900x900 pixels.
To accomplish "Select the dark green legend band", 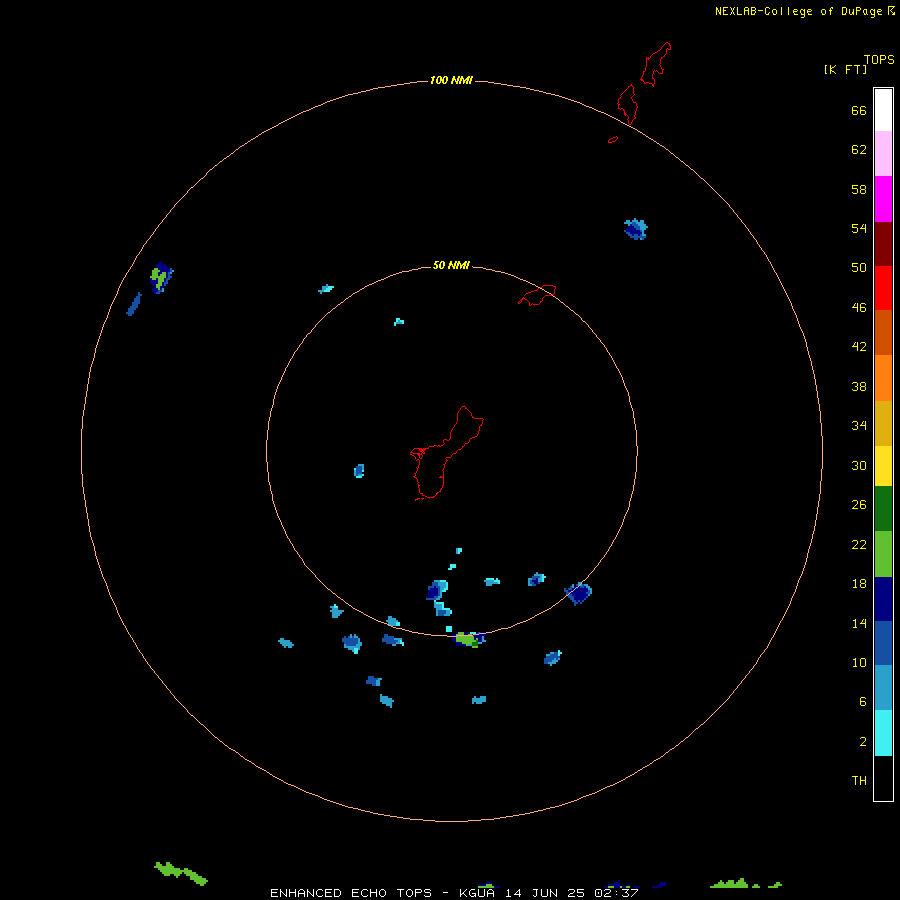I will [883, 509].
